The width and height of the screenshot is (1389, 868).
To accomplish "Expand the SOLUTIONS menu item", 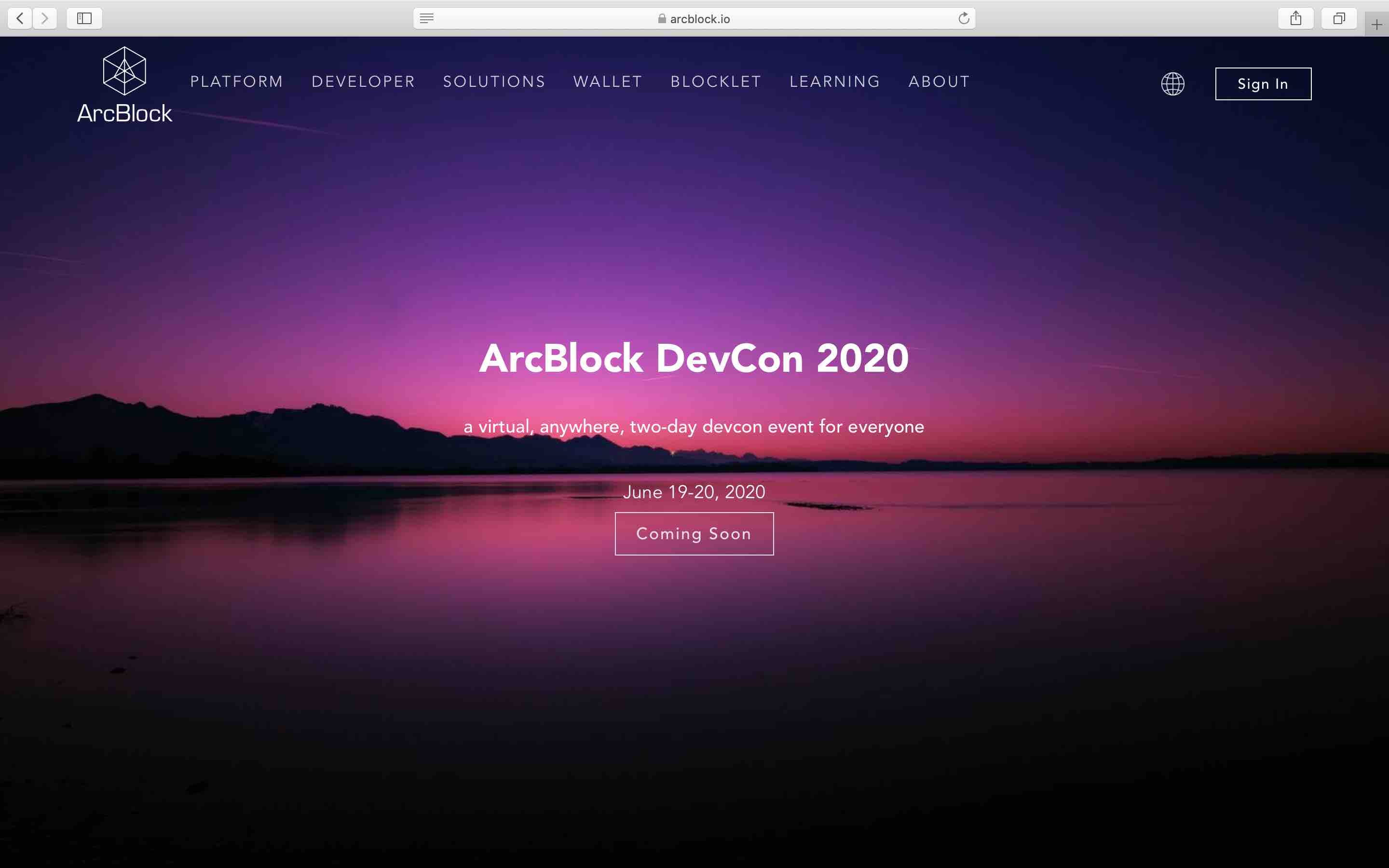I will (x=493, y=81).
